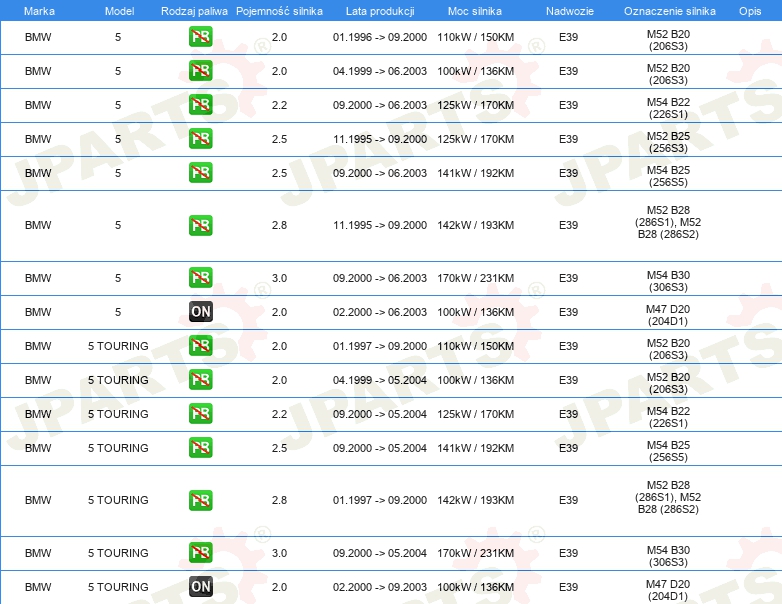Click the Pojemność silnika column header
This screenshot has width=782, height=604.
pyautogui.click(x=279, y=11)
